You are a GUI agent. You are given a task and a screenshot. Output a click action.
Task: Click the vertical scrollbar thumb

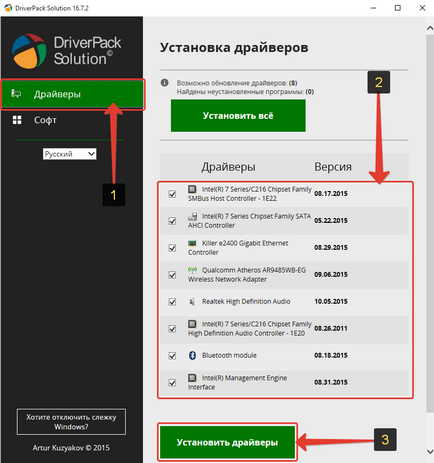point(430,223)
